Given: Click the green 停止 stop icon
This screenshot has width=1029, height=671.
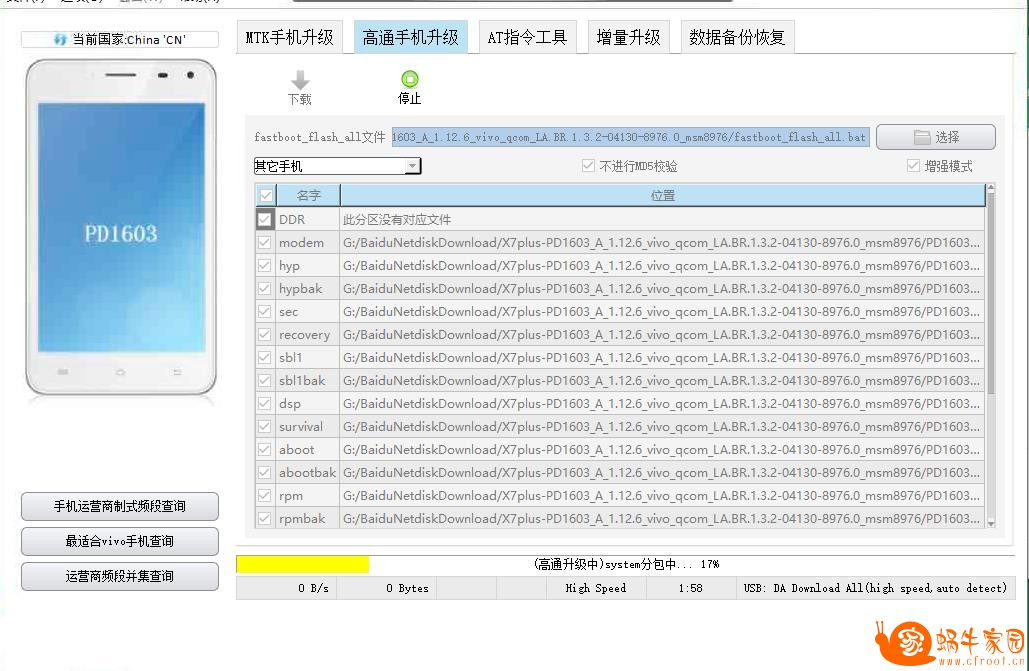Looking at the screenshot, I should click(410, 79).
